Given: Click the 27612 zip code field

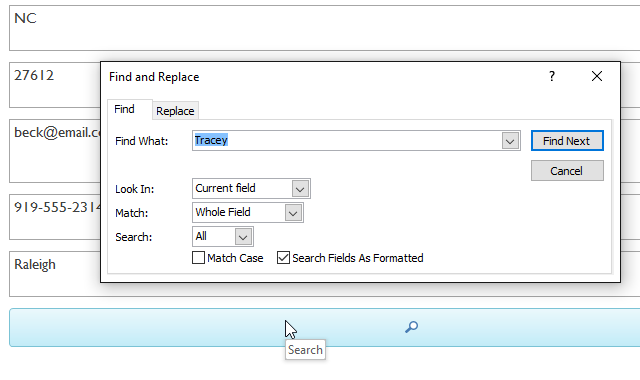Looking at the screenshot, I should point(55,85).
